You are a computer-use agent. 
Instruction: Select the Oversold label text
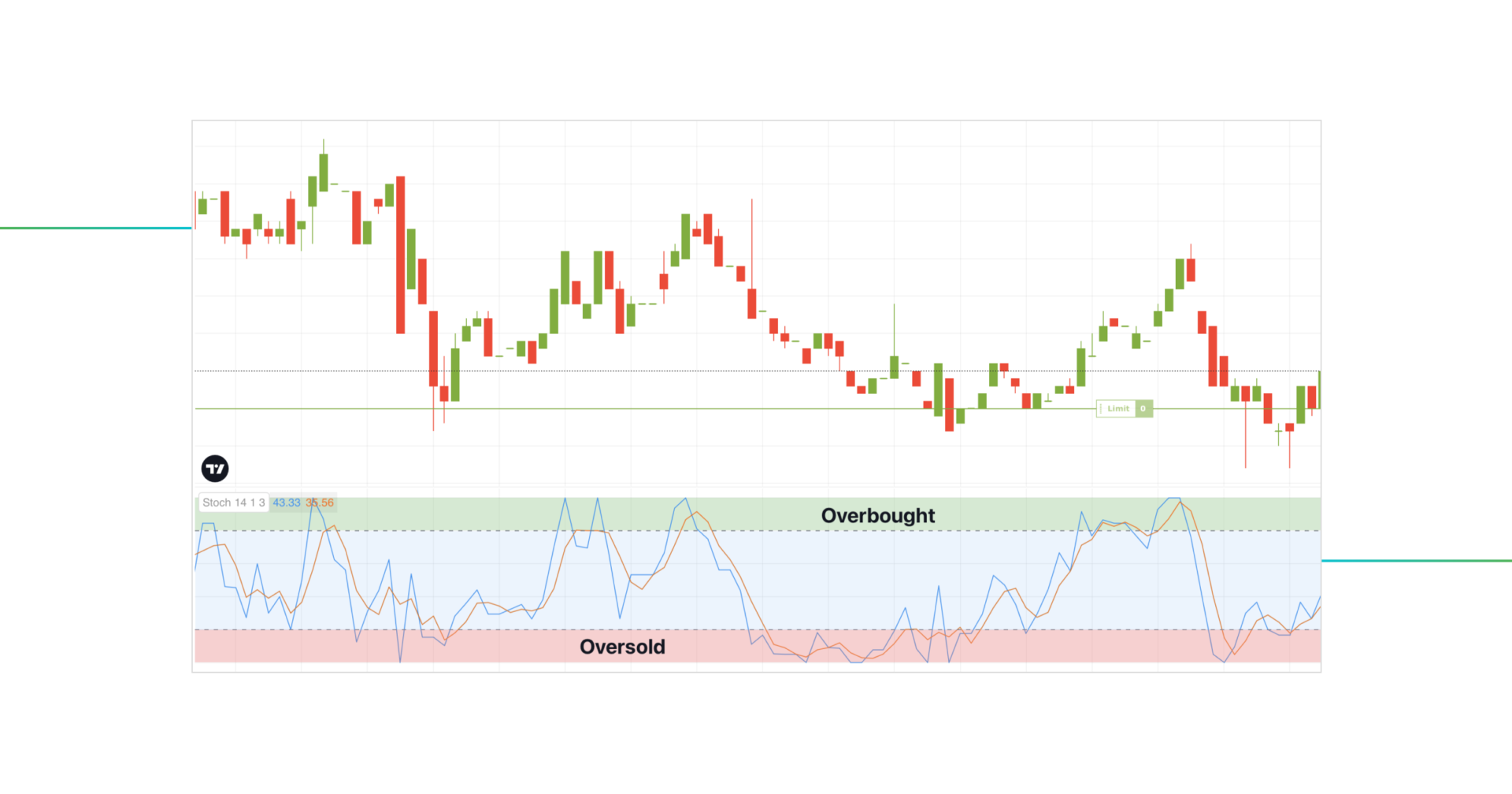(x=622, y=646)
